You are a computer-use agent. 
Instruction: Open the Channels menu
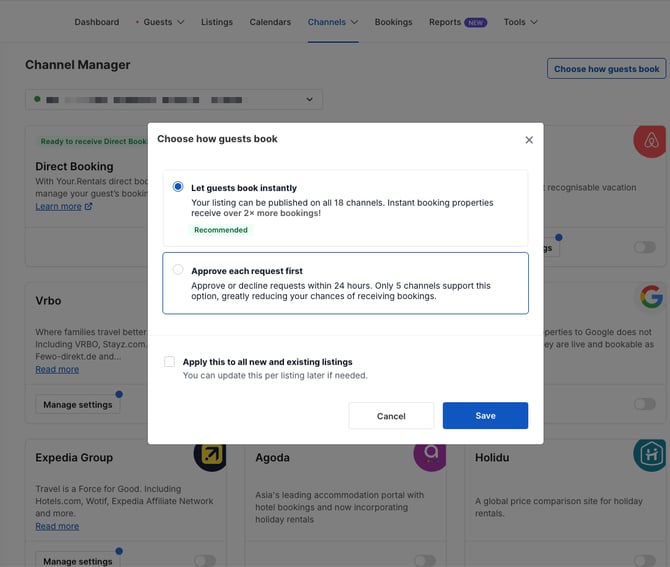tap(327, 22)
